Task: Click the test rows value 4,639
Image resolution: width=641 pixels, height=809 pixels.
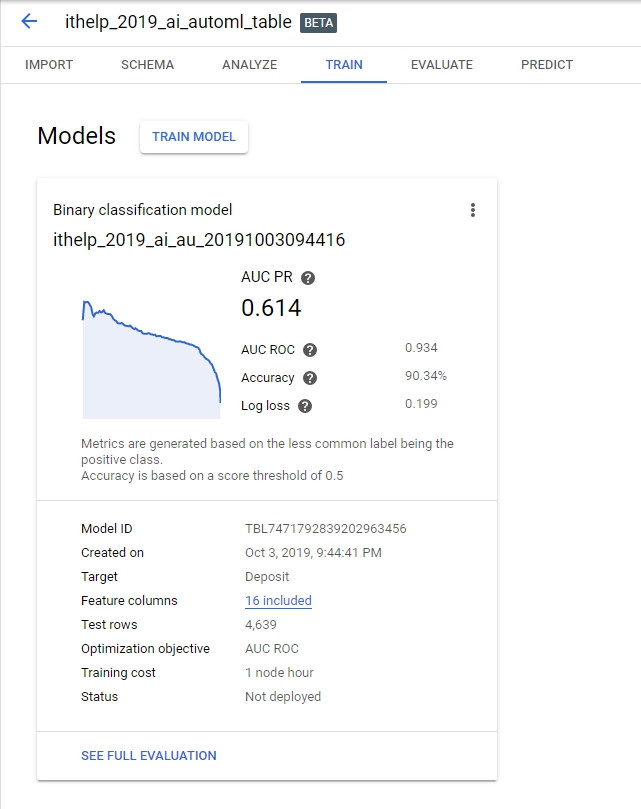Action: pyautogui.click(x=261, y=625)
